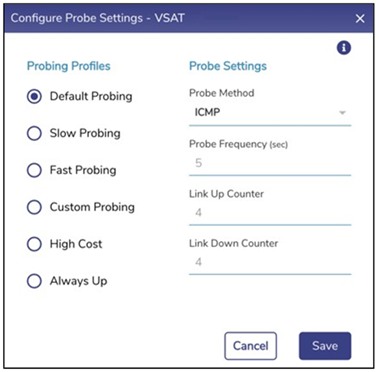This screenshot has height=372, width=379.
Task: Click the Probe Method field label
Action: [222, 93]
